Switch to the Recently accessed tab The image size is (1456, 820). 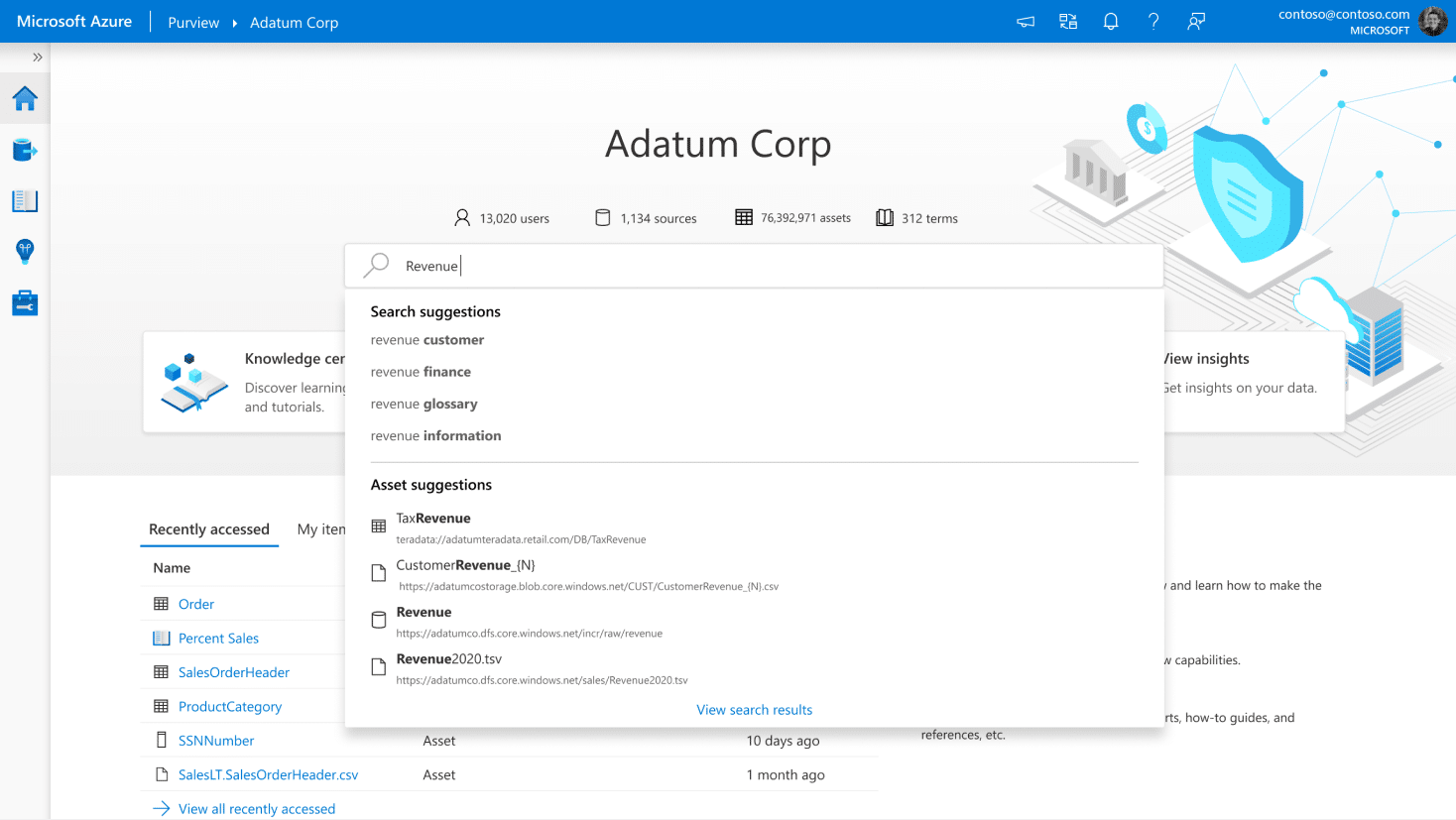(209, 529)
